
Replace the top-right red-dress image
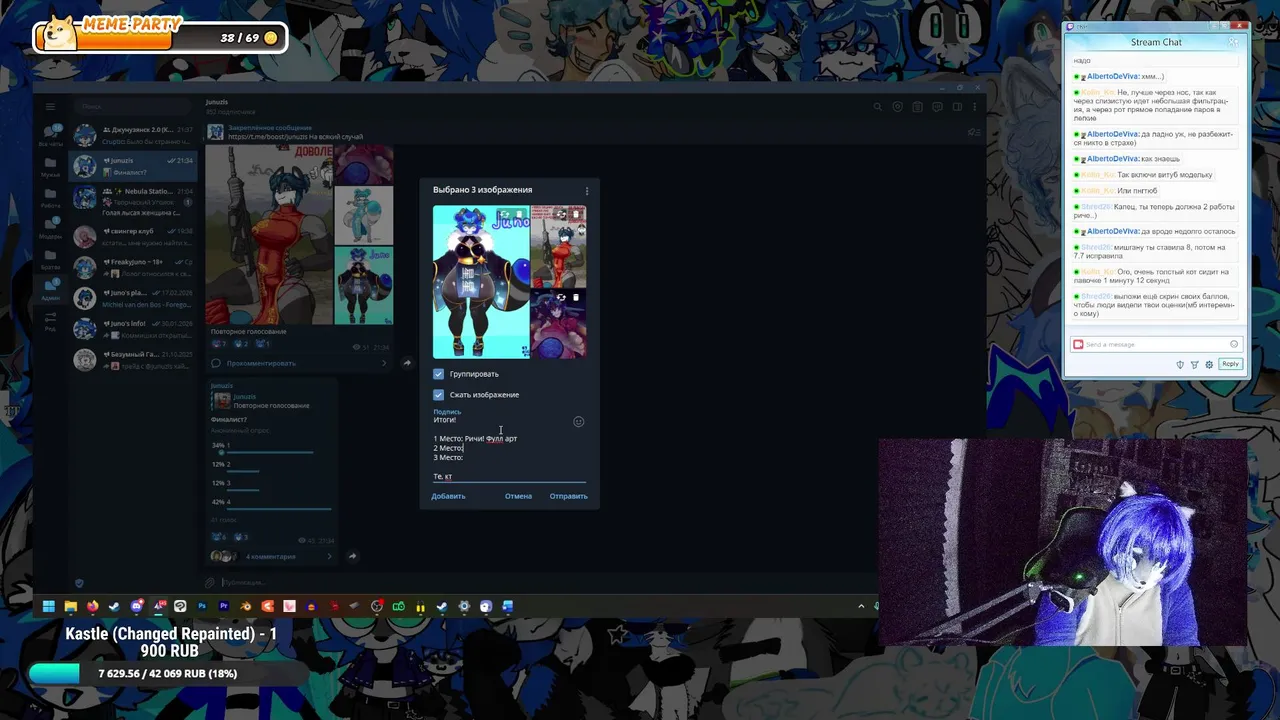561,214
